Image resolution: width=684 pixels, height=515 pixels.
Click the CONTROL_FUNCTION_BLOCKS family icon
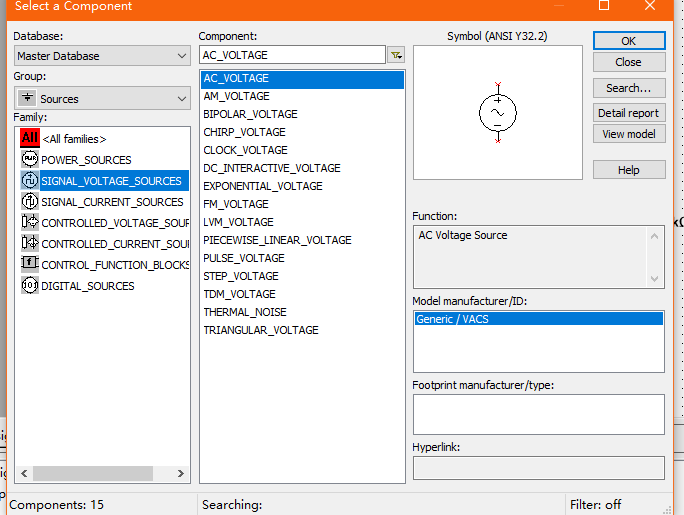30,263
